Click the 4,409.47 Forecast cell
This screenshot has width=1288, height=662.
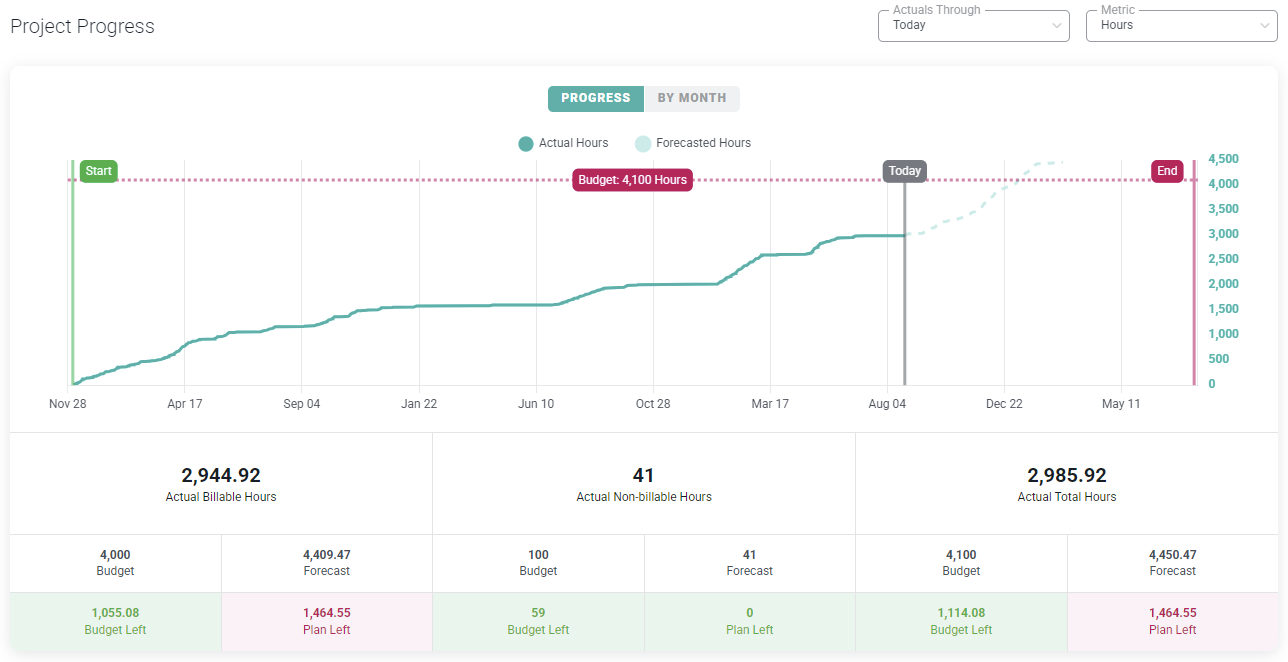pos(326,562)
